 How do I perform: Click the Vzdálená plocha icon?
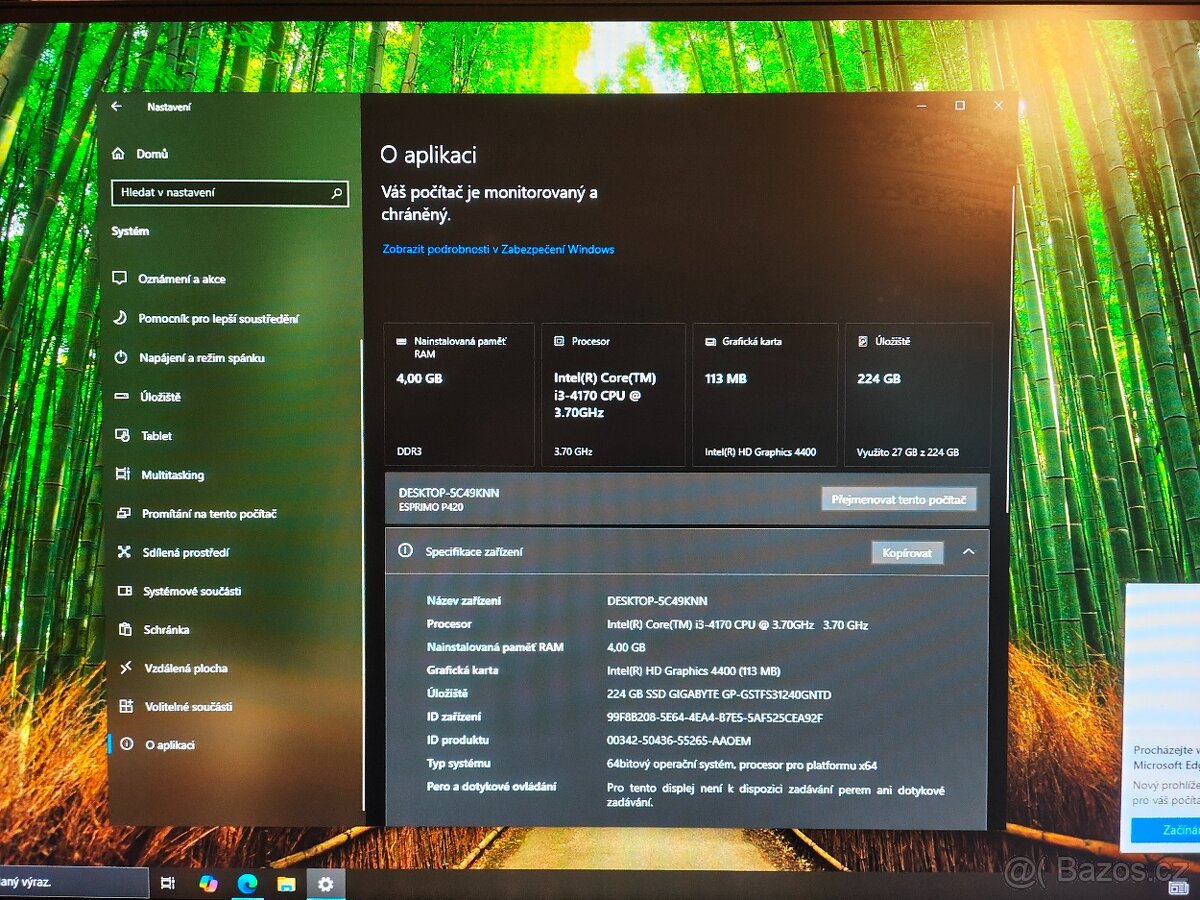coord(122,668)
